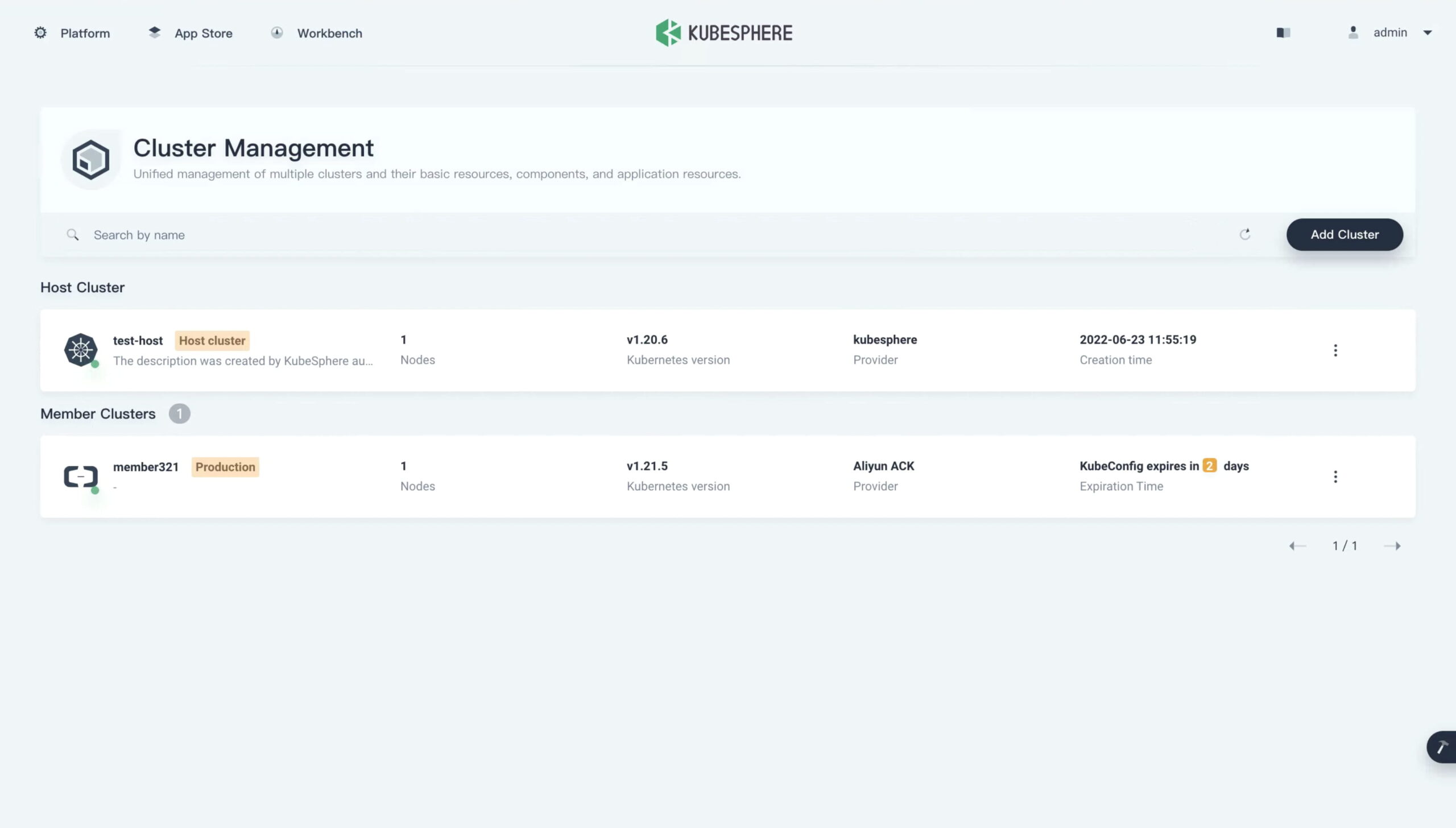Click test-host cluster Helm icon

[x=80, y=349]
